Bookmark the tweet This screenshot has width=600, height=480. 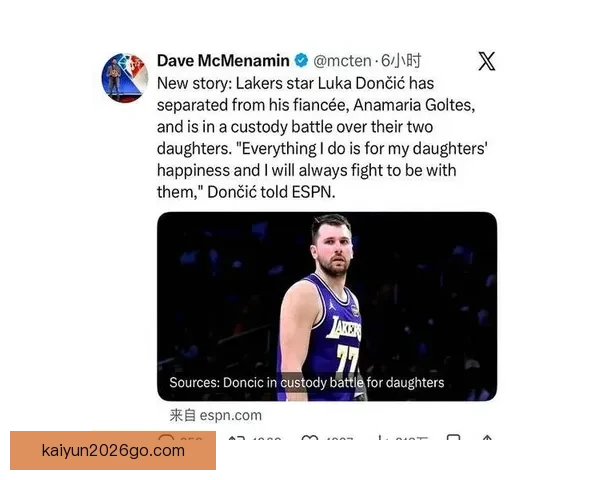point(453,438)
